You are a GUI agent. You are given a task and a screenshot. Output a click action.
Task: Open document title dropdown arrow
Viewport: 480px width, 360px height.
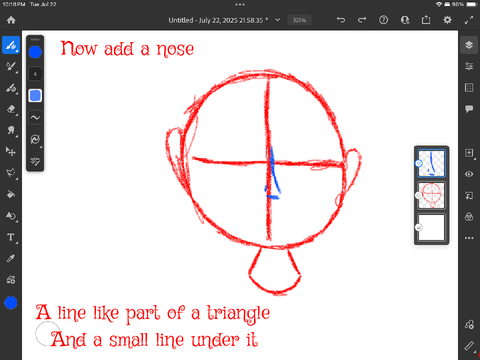tap(277, 20)
